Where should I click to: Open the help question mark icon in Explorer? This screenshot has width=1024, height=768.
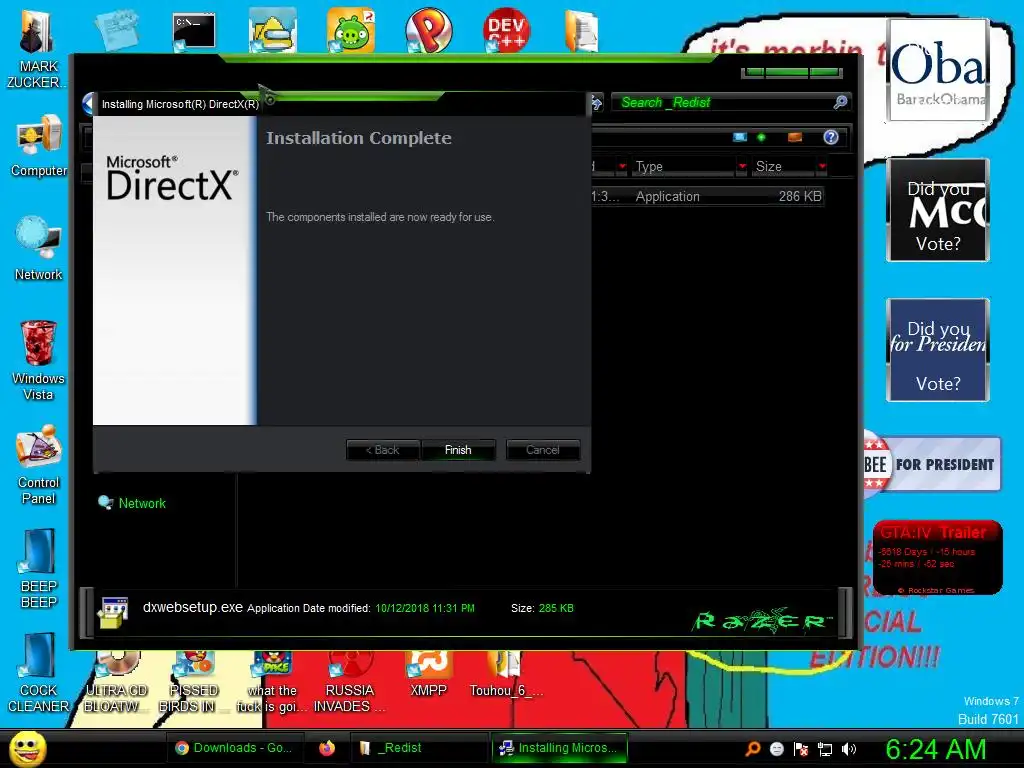click(x=831, y=137)
